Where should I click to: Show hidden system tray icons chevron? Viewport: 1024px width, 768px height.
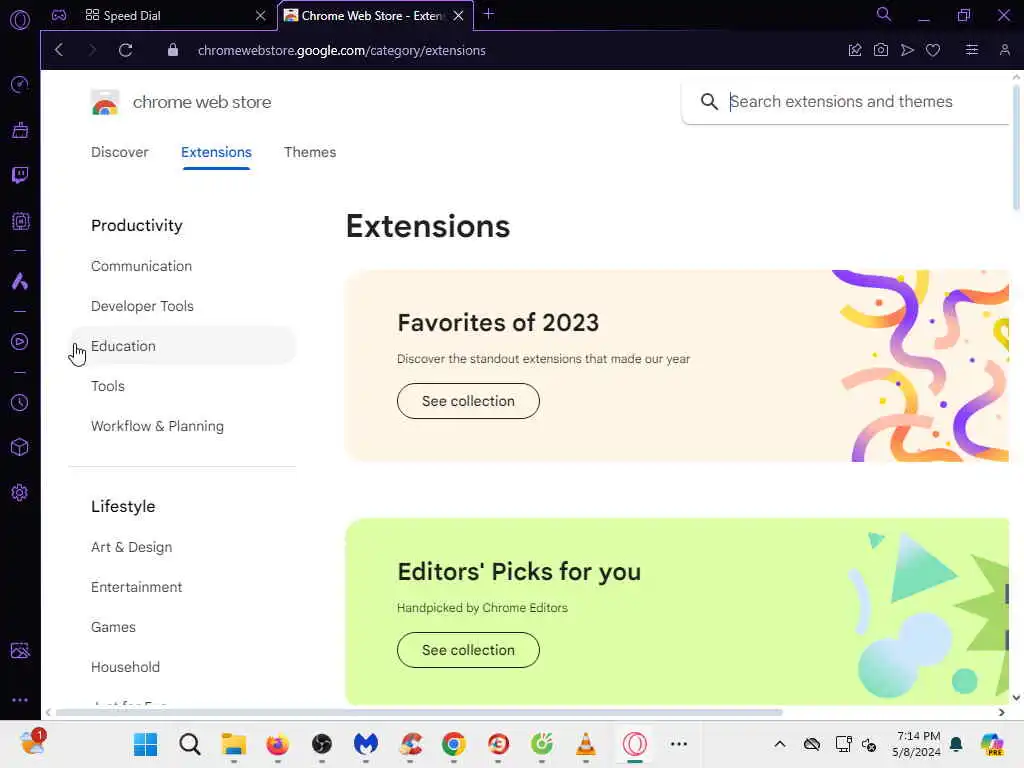click(x=780, y=744)
